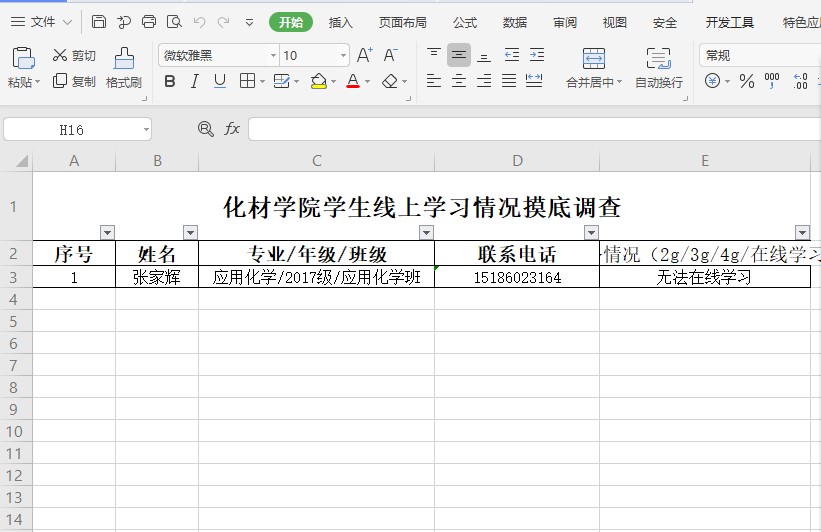
Task: Click the Save icon in quick access toolbar
Action: (x=98, y=22)
